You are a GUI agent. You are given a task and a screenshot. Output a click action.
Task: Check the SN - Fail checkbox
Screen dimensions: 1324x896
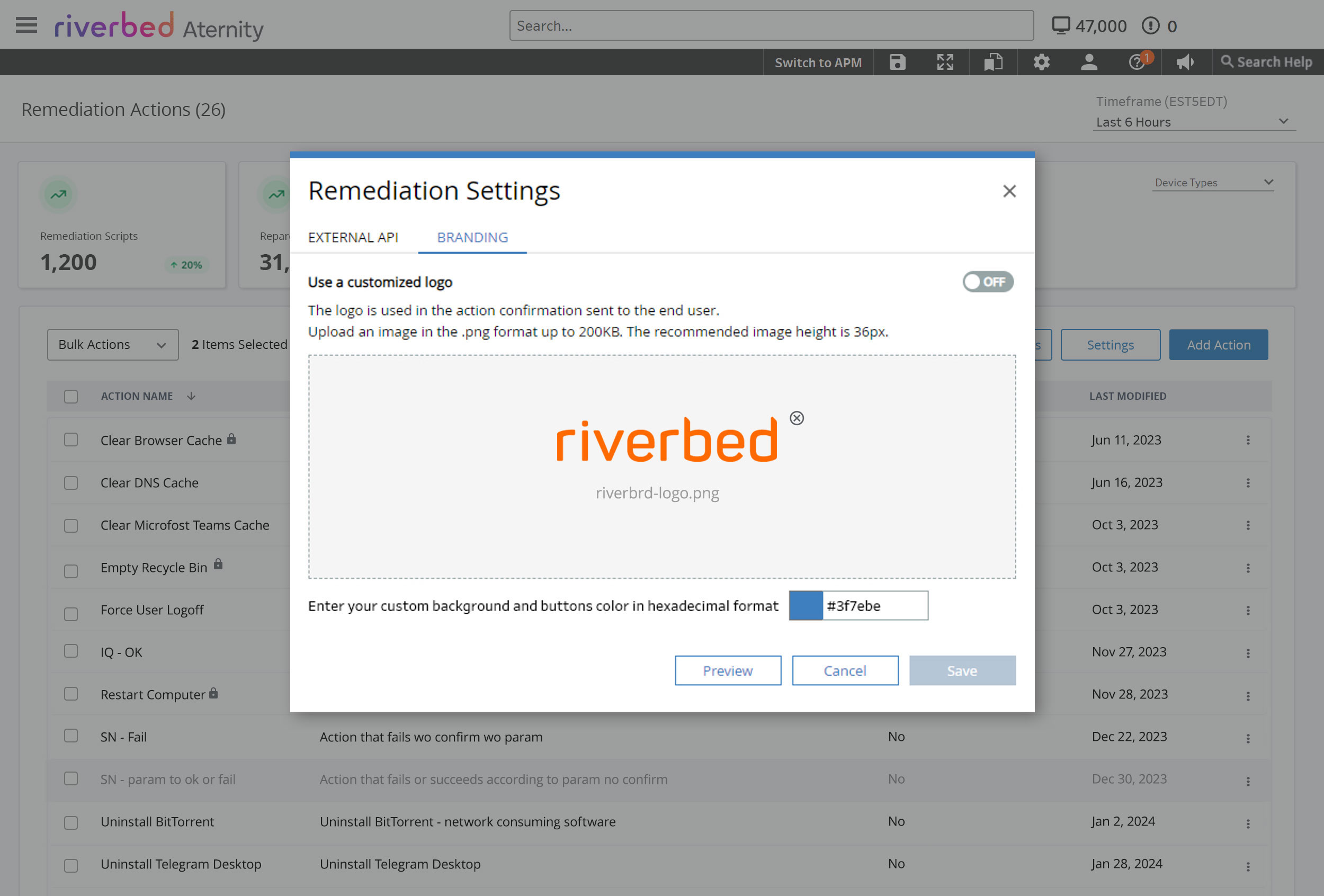coord(70,736)
